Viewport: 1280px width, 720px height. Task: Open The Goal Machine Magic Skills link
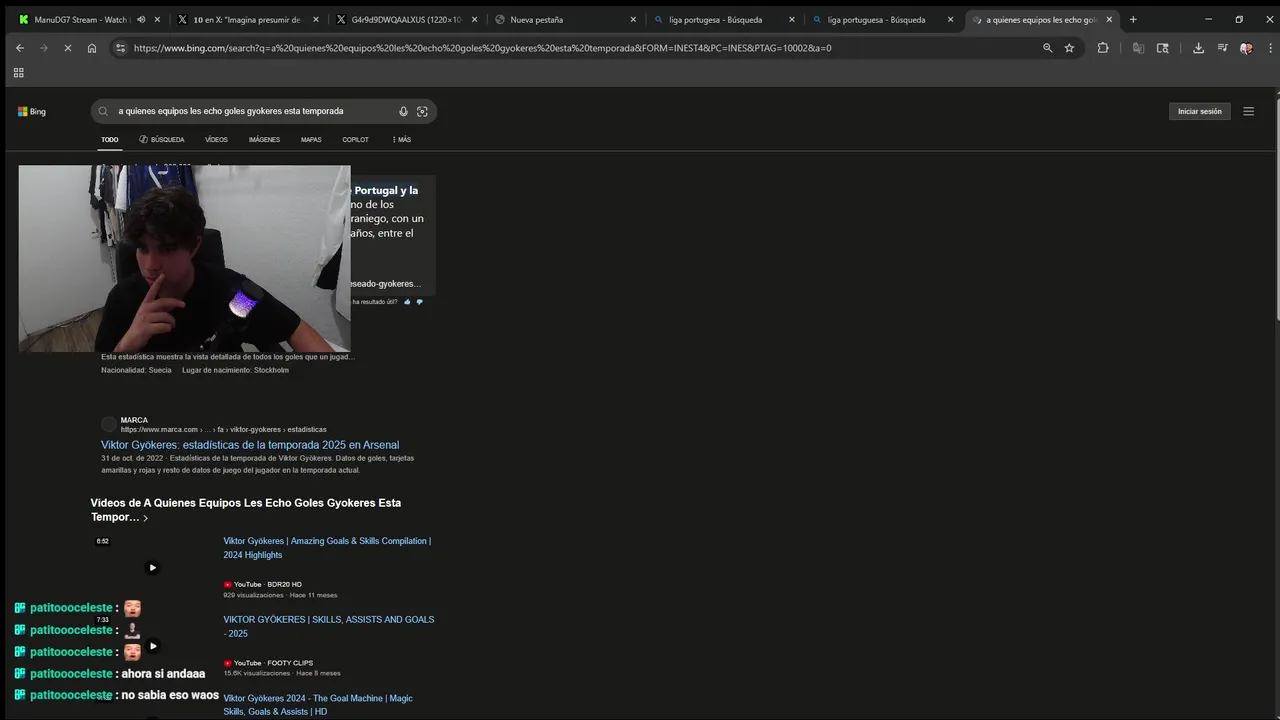click(318, 705)
